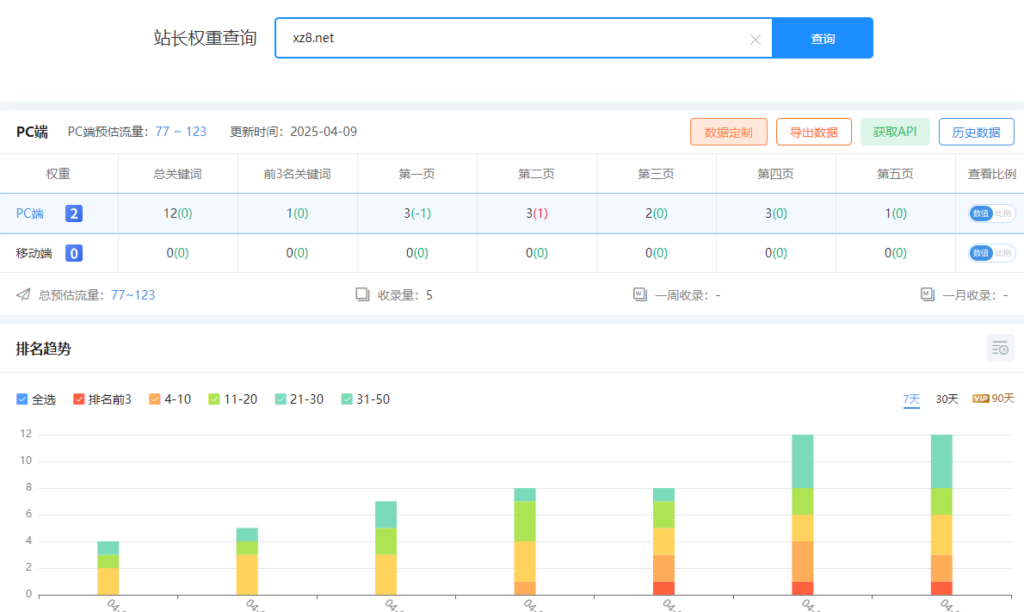
Task: Click PC端 第一页 cell 3(-1)
Action: [417, 214]
